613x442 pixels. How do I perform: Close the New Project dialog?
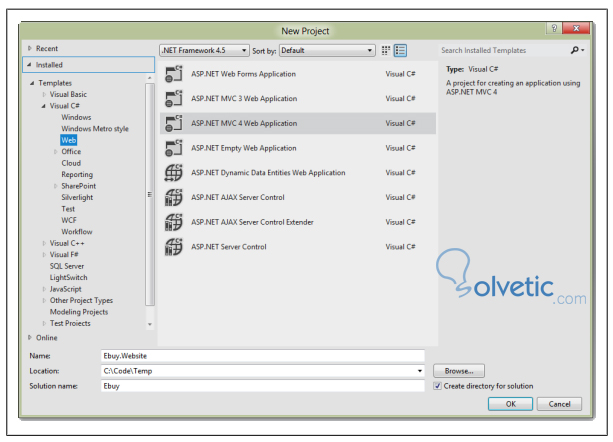(x=576, y=28)
